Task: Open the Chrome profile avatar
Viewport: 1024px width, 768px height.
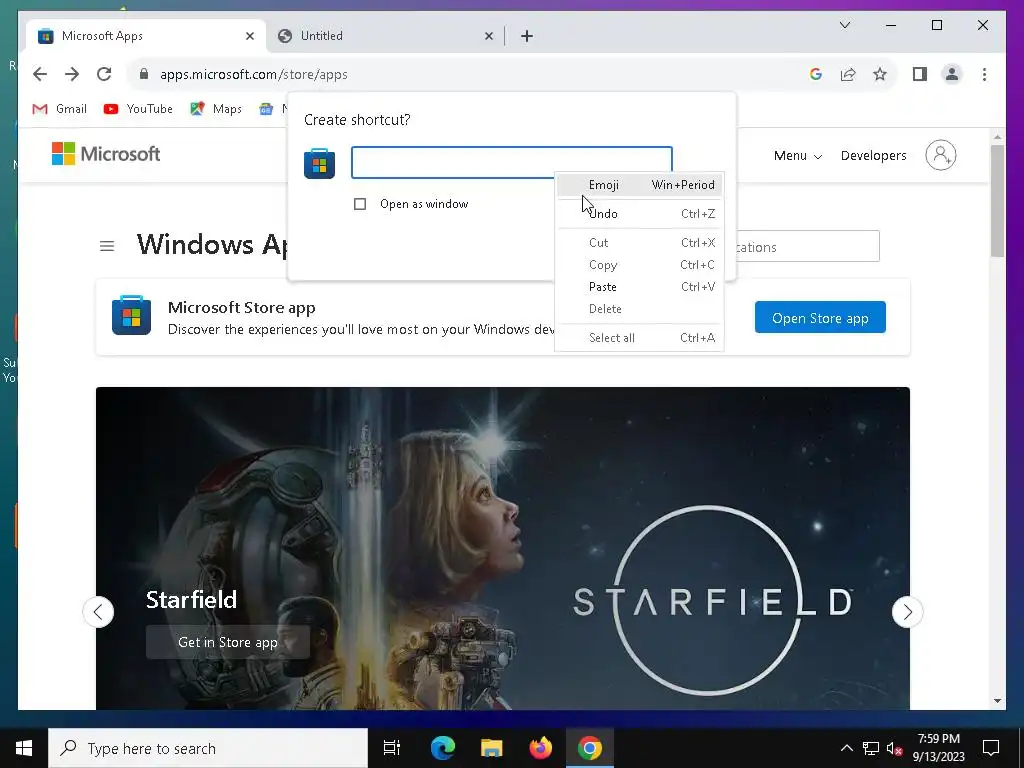Action: pos(952,74)
